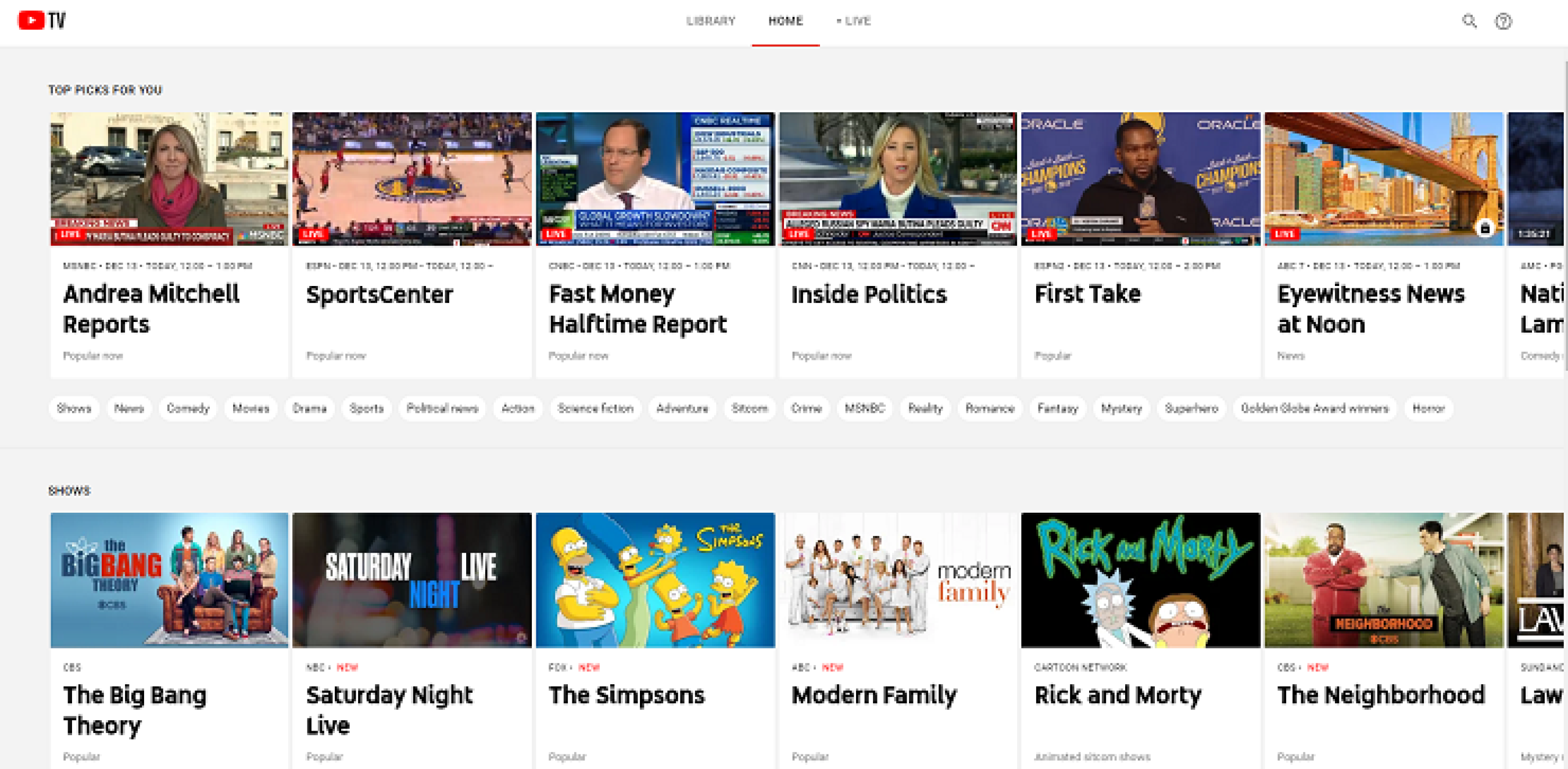Click the Shows section heading
This screenshot has height=769, width=1568.
pos(69,491)
